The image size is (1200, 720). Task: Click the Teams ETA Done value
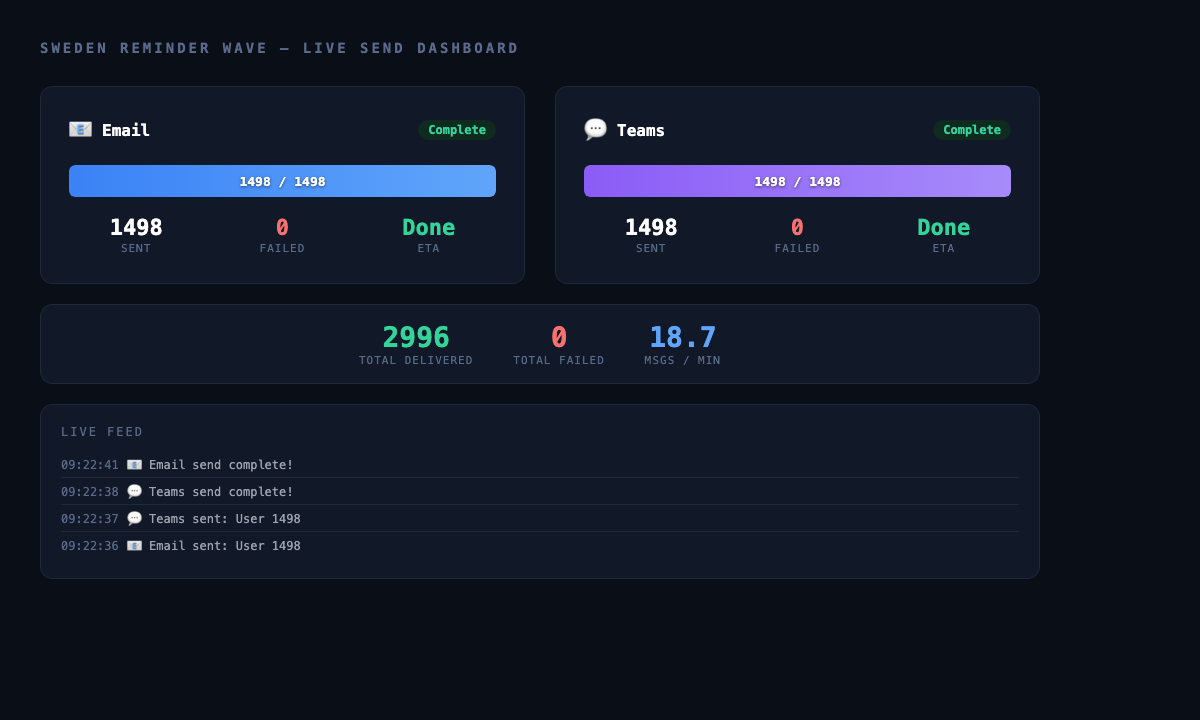[x=943, y=227]
